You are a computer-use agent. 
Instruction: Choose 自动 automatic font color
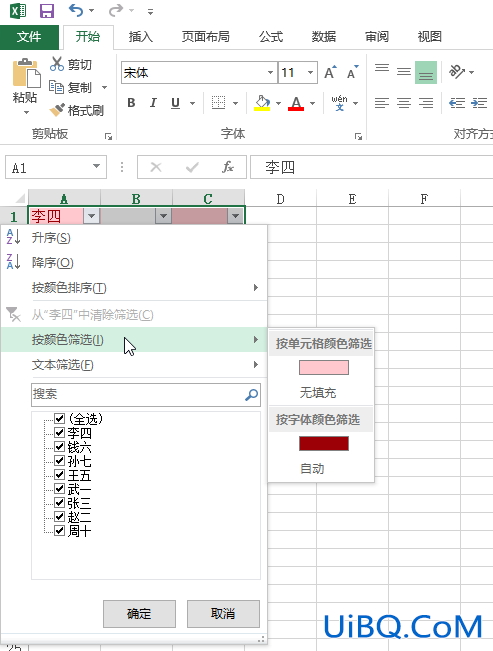pos(312,469)
